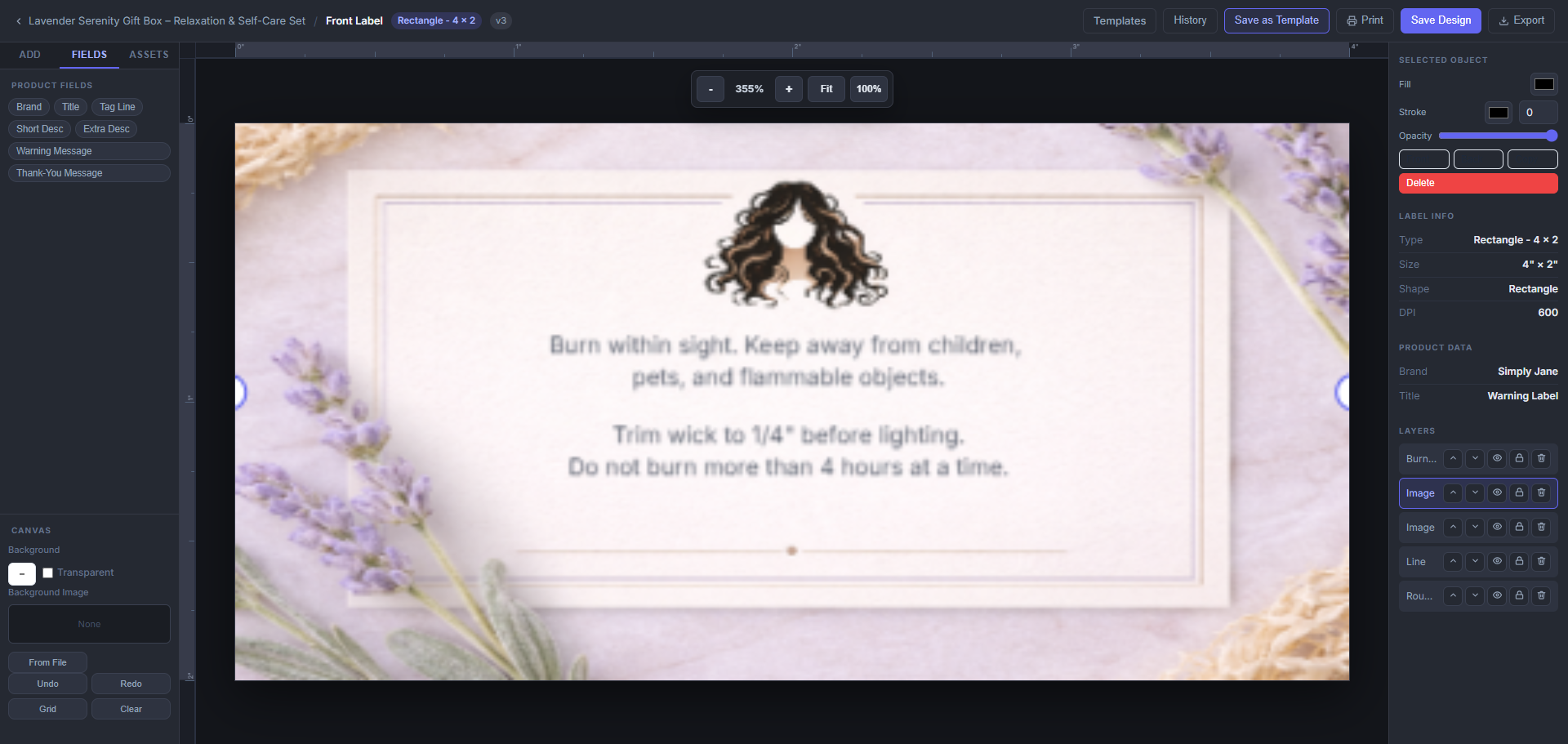This screenshot has height=744, width=1568.
Task: Lock the Line layer
Action: click(1519, 562)
